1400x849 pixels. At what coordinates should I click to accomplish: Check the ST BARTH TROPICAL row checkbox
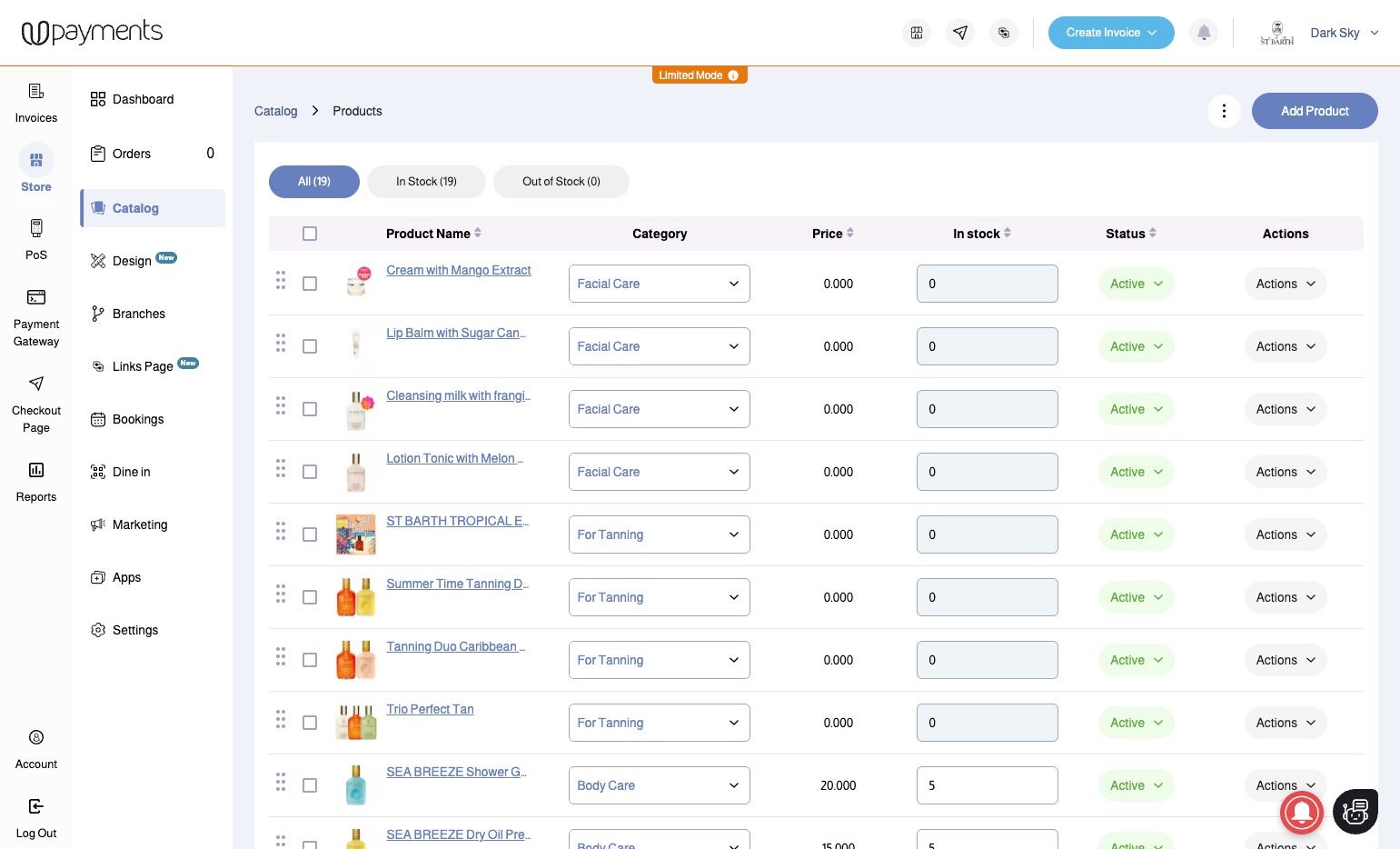tap(310, 534)
